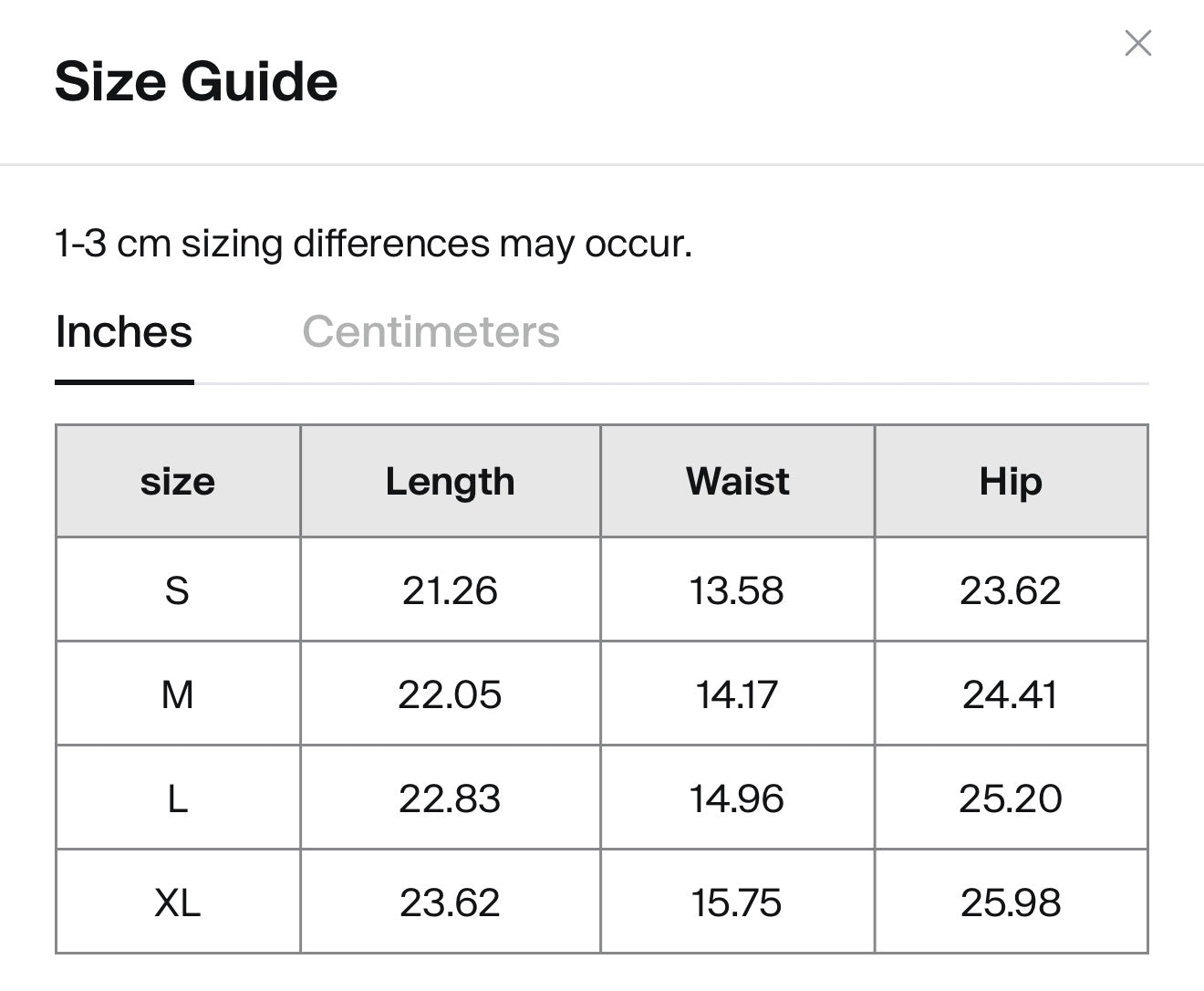
Task: Click the sizing differences note text
Action: pos(373,244)
